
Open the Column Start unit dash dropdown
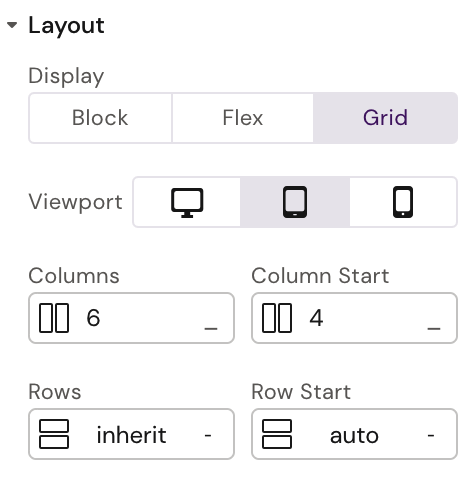click(x=434, y=328)
